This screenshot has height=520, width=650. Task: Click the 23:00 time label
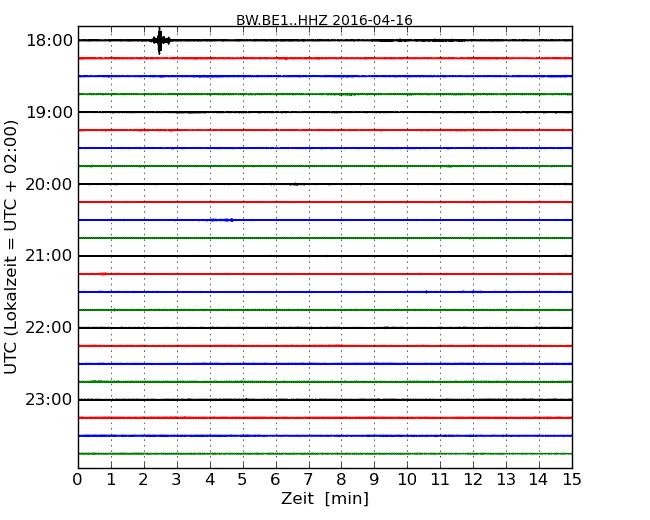click(x=49, y=399)
